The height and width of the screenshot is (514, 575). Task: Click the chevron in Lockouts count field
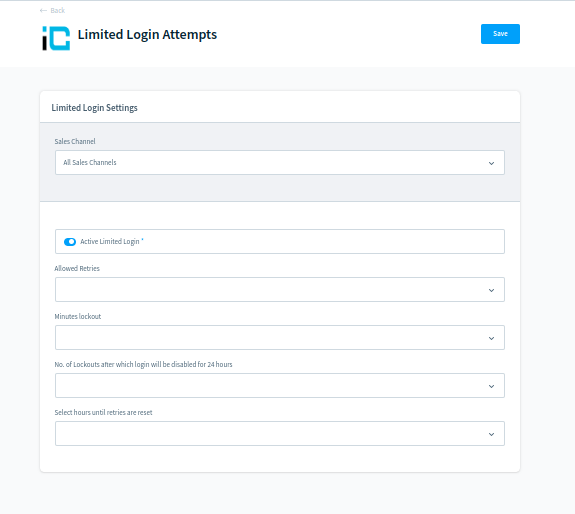(491, 386)
